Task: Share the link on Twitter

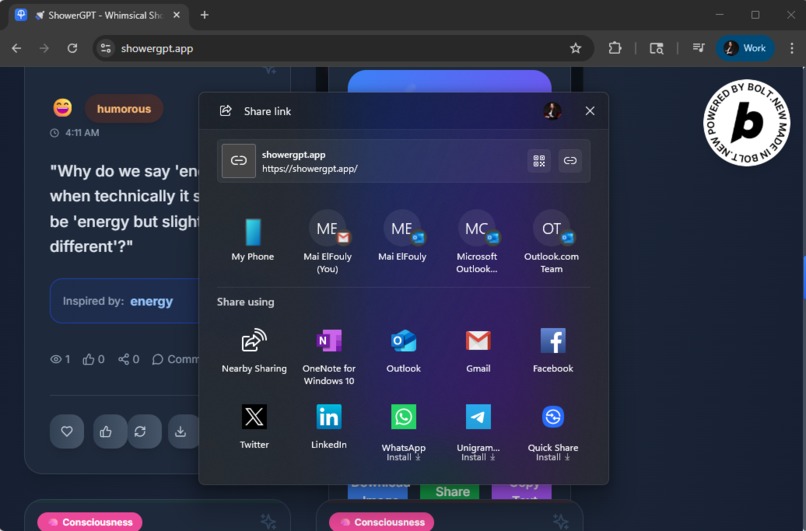Action: [x=254, y=427]
